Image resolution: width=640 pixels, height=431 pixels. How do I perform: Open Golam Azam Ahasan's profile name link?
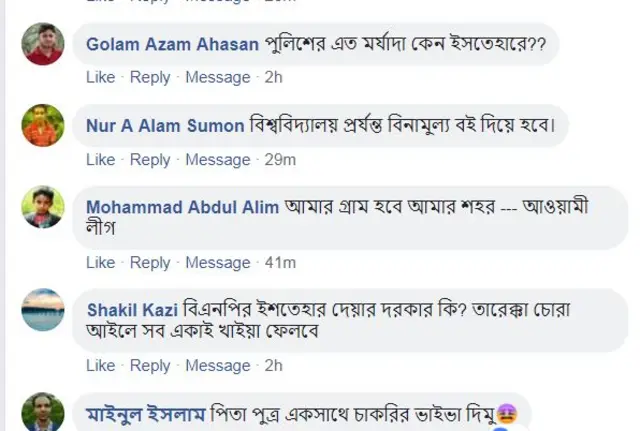[172, 45]
